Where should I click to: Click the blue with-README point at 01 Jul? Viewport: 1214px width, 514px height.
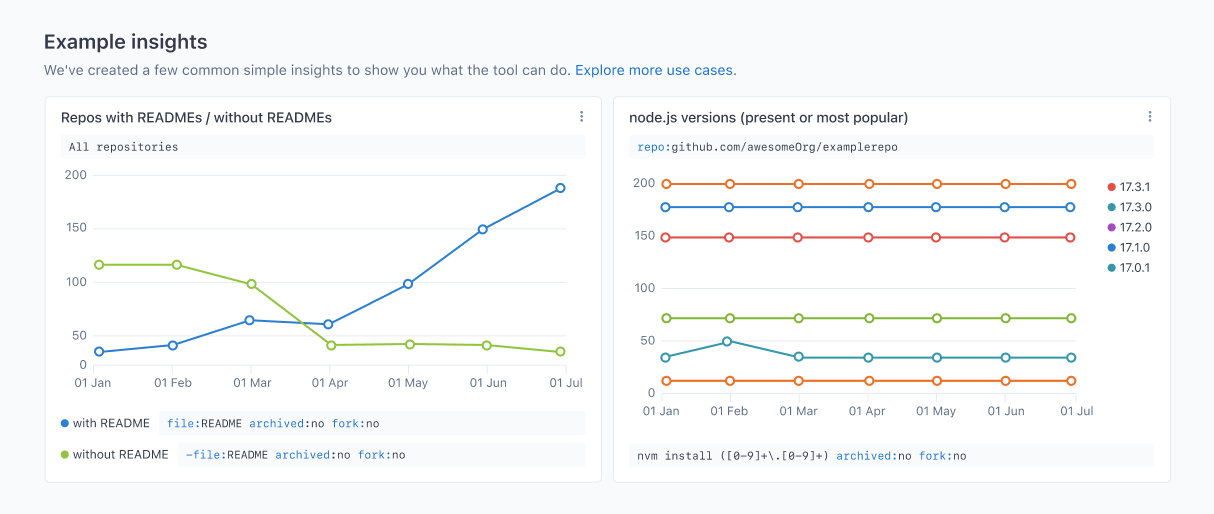coord(561,188)
